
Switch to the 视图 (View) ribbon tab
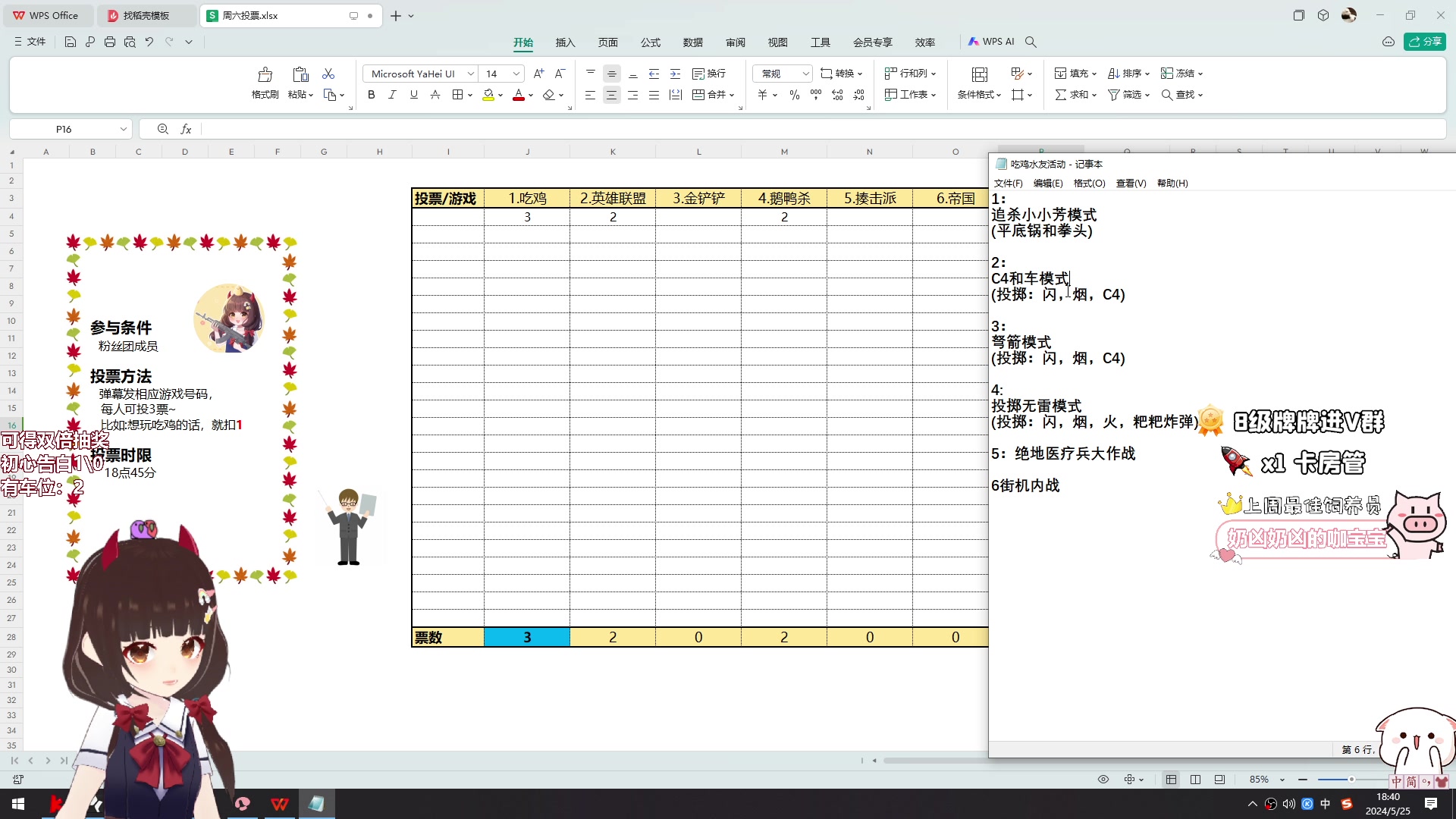(777, 42)
